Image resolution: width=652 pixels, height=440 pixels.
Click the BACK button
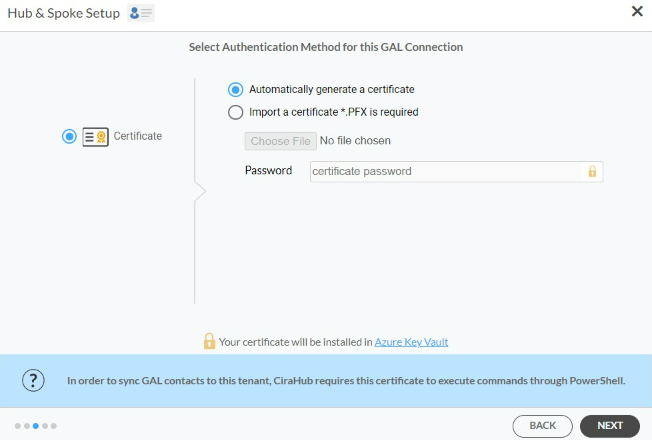(x=542, y=425)
